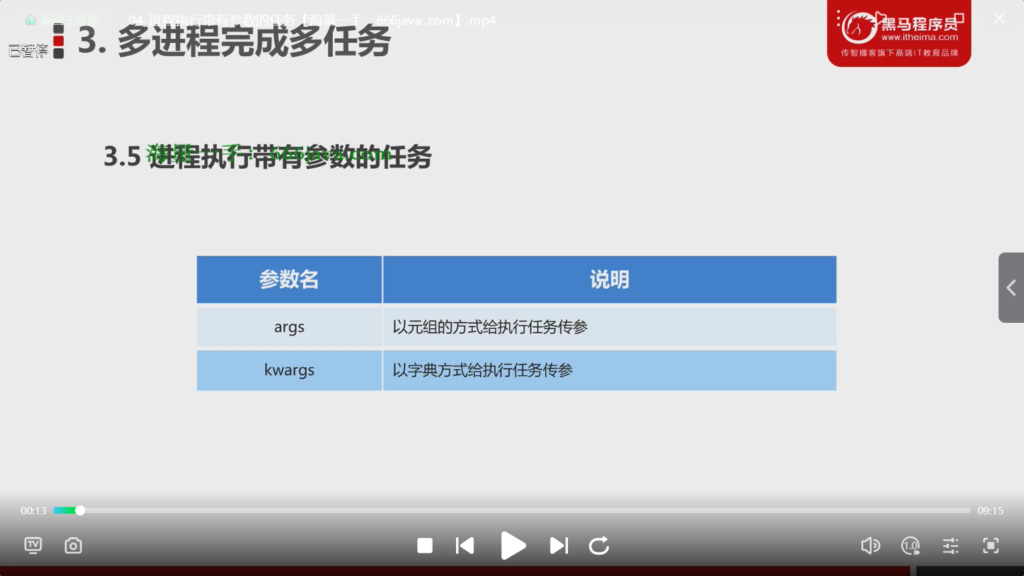
Task: Mute audio using the speaker icon
Action: pyautogui.click(x=870, y=545)
